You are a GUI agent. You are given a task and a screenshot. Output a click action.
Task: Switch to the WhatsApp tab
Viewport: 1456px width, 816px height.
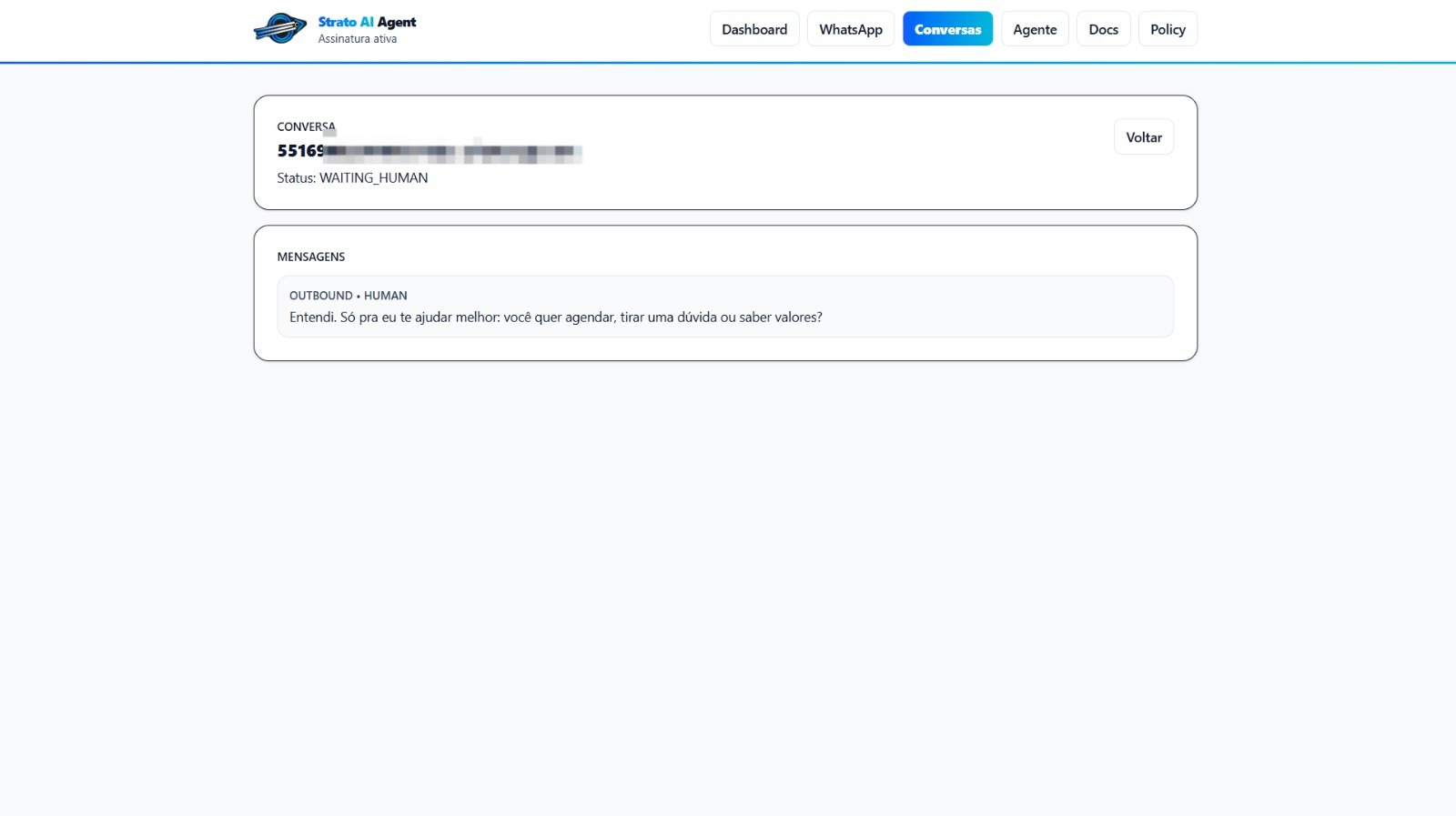click(x=850, y=29)
